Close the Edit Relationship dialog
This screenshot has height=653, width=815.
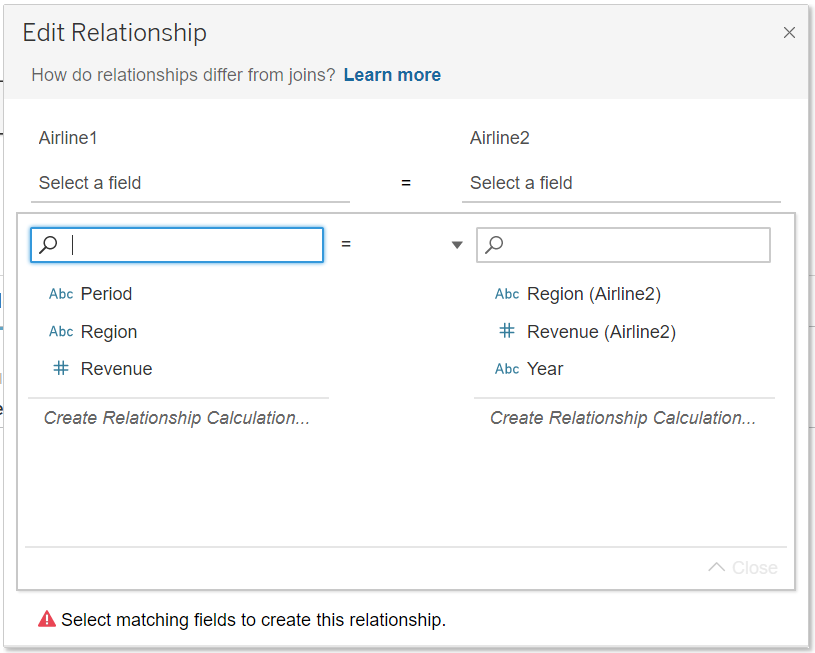tap(789, 33)
